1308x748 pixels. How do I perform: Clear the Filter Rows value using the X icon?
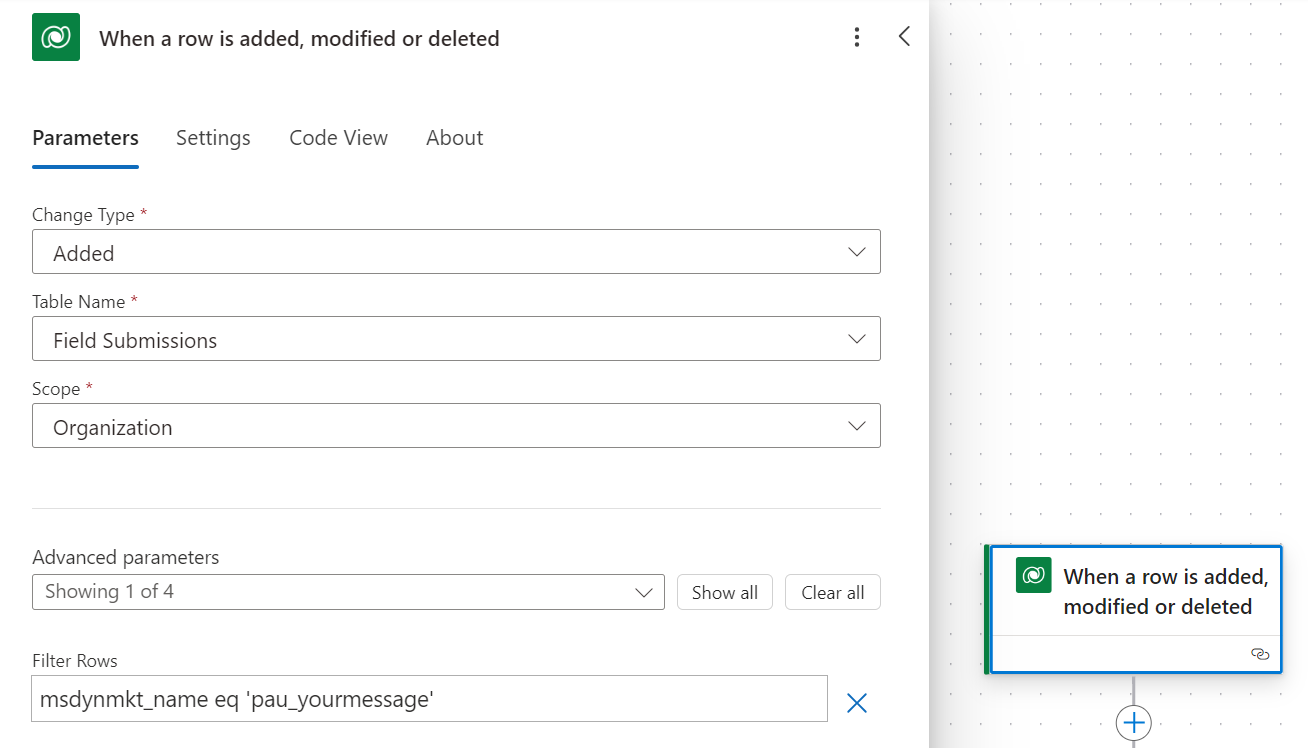click(x=856, y=702)
